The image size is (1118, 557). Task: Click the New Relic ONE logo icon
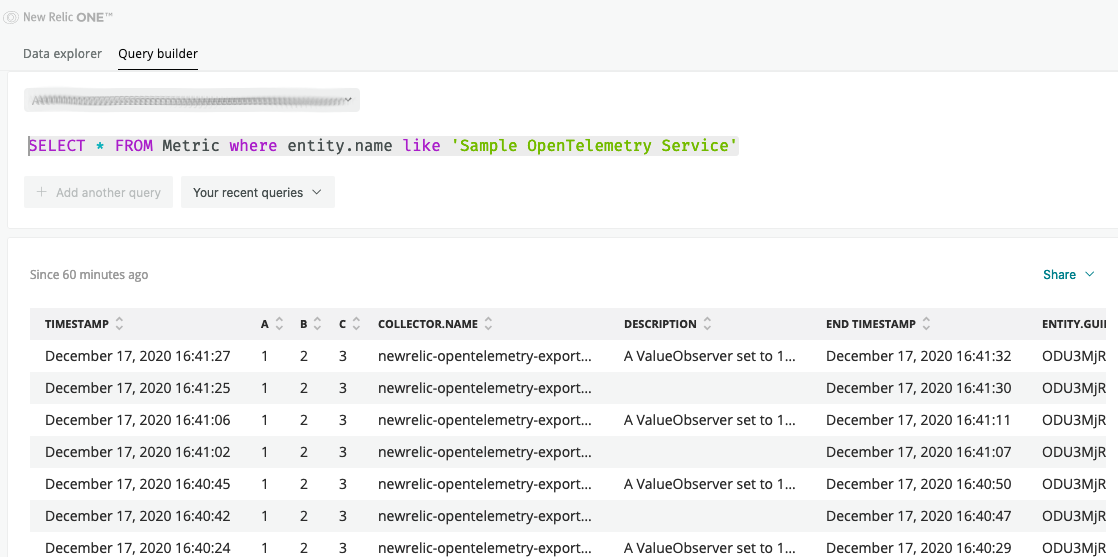[x=11, y=17]
